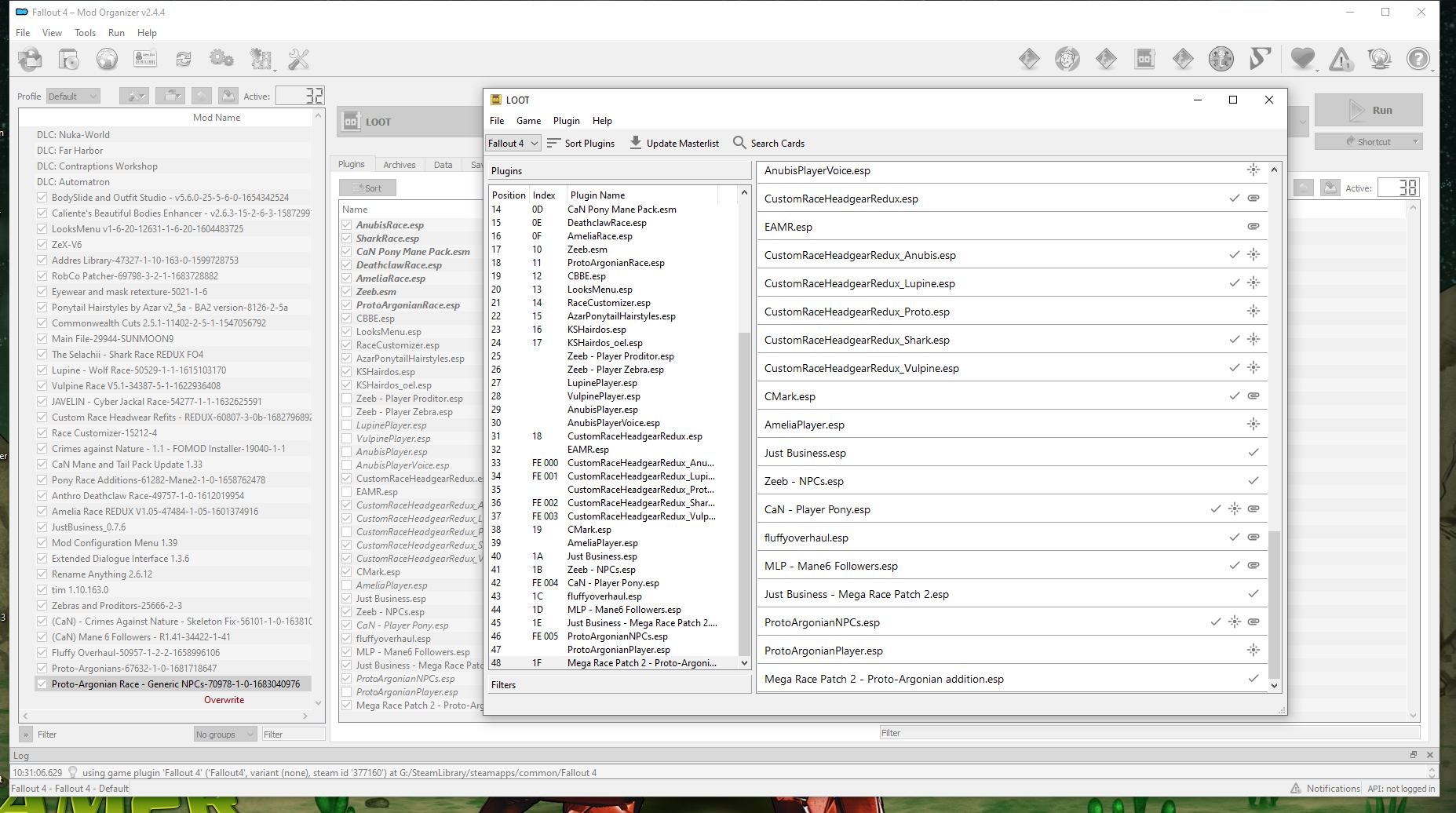The image size is (1456, 813).
Task: Expand the tools puzzle icon dropdown arrow
Action: (x=275, y=70)
